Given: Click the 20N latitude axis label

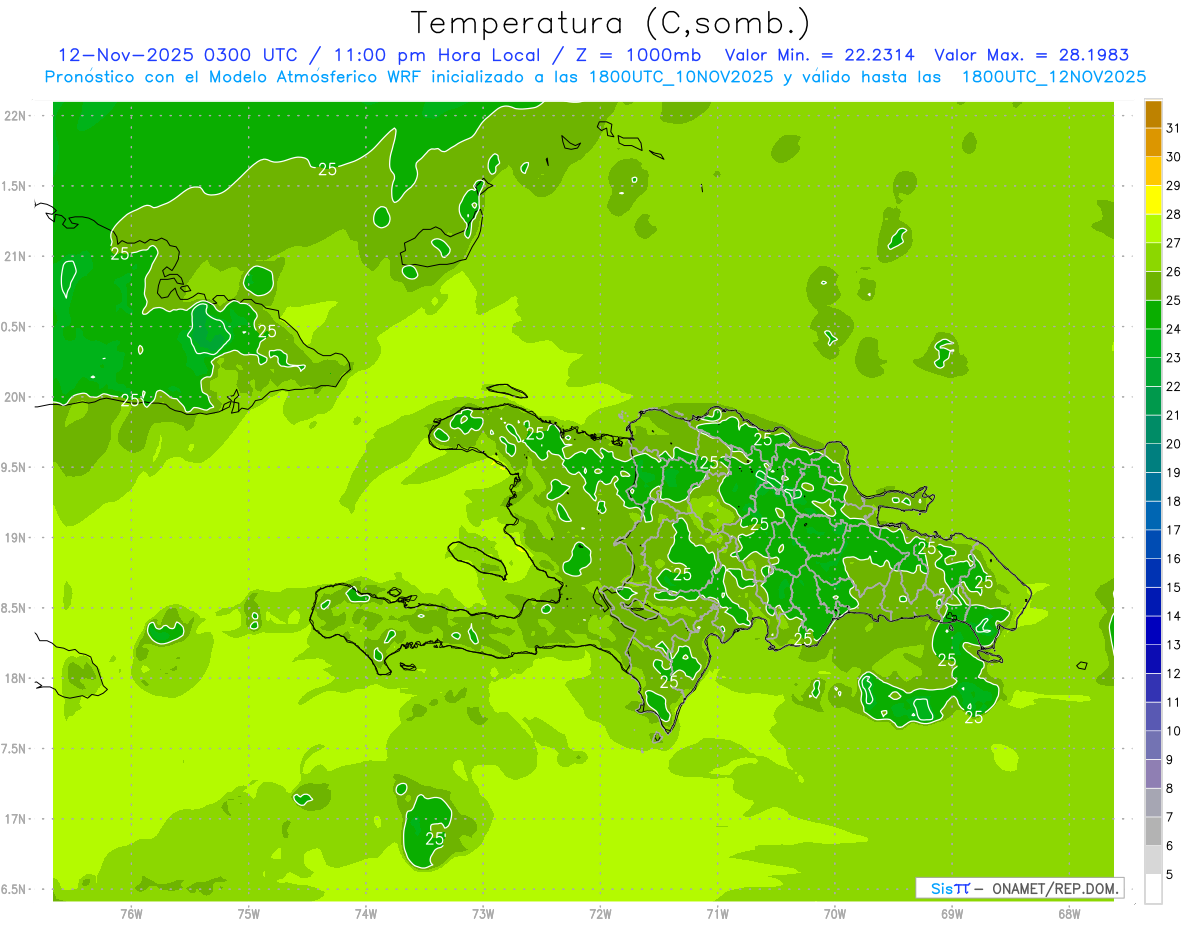Looking at the screenshot, I should click(x=17, y=397).
